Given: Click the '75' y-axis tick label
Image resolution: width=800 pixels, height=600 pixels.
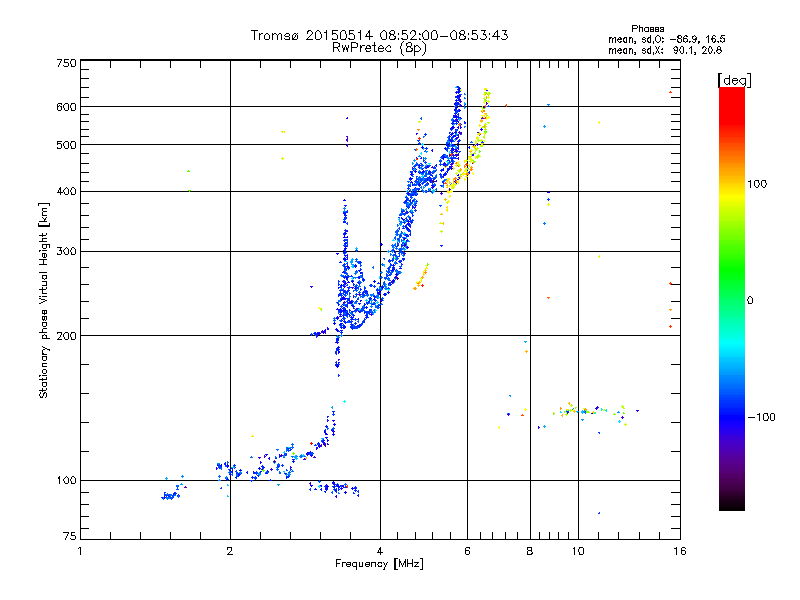Looking at the screenshot, I should pos(70,536).
